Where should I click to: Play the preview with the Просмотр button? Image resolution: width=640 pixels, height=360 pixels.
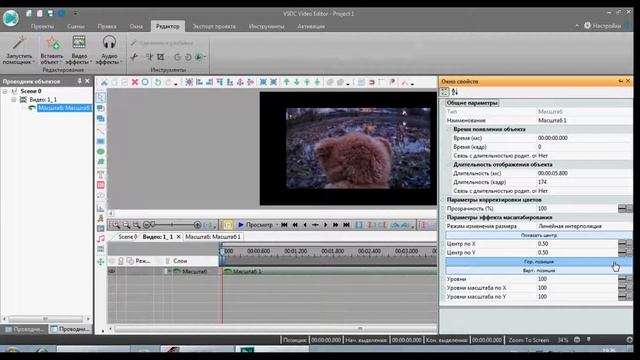[255, 225]
